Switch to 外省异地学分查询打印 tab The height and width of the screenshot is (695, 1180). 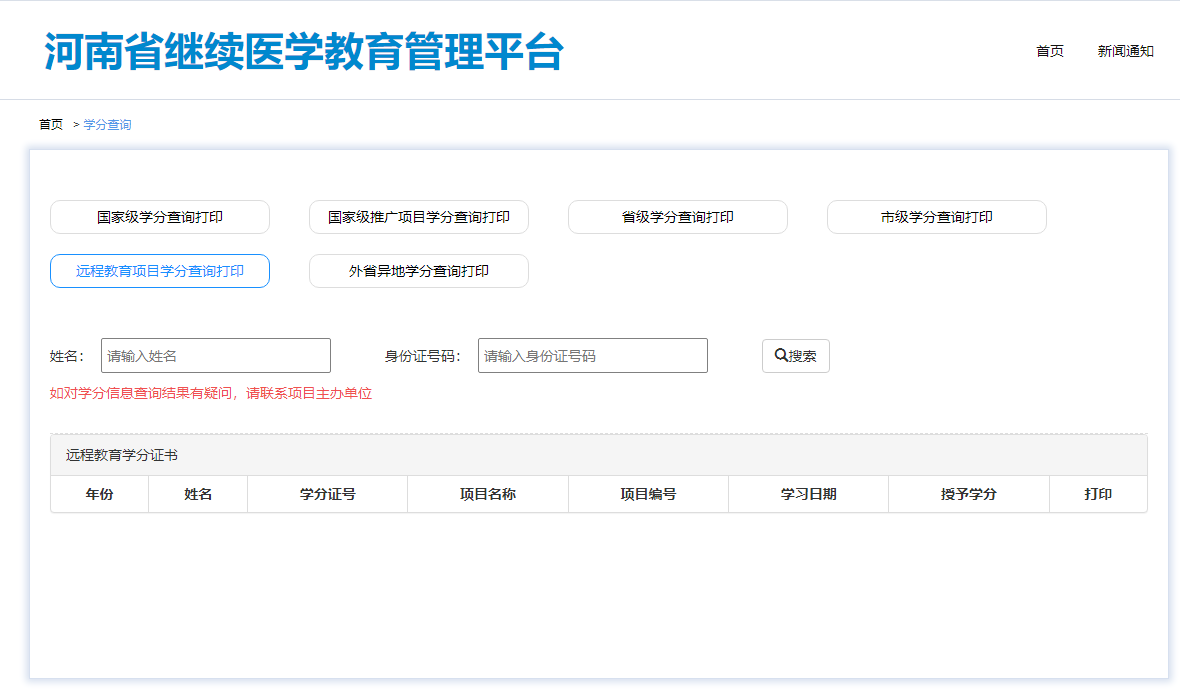click(419, 271)
